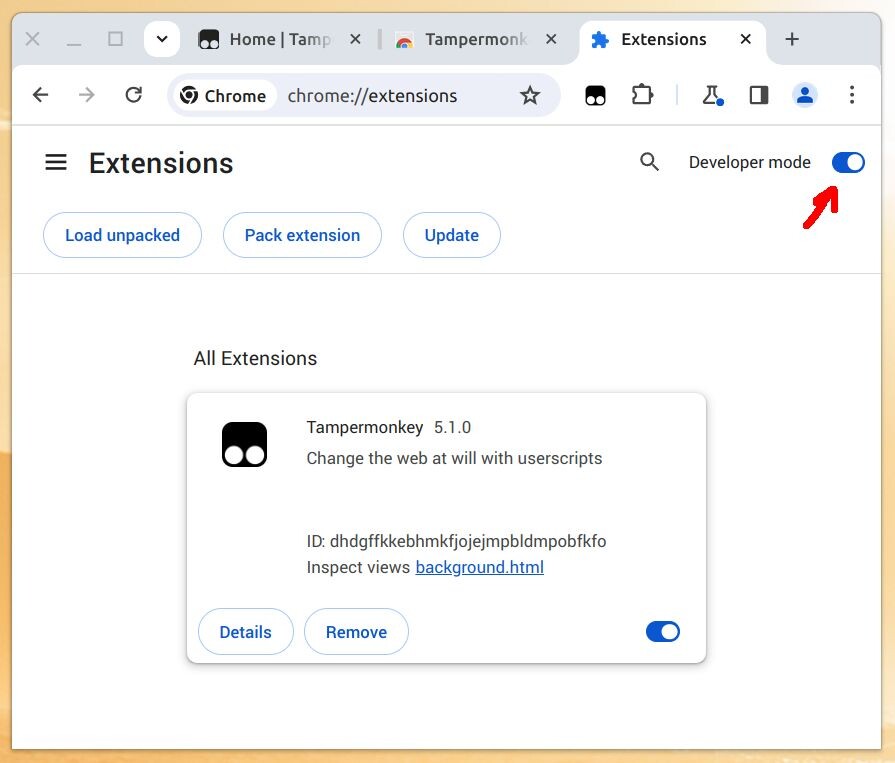Click the Update extensions button
895x763 pixels.
coord(451,235)
